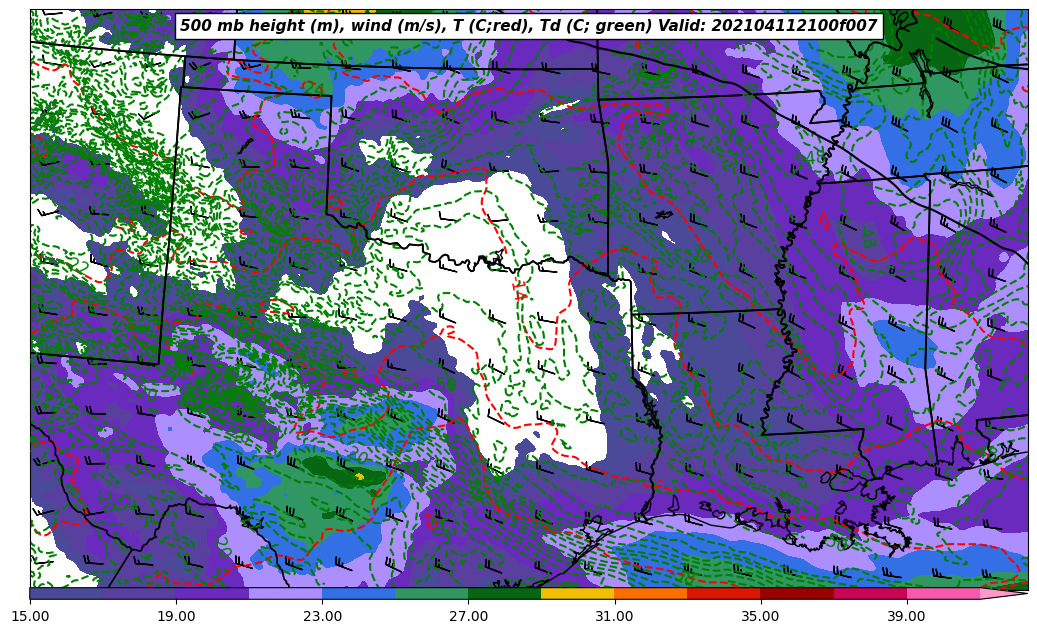The height and width of the screenshot is (633, 1037).
Task: Select the bright red colorbar segment
Action: (x=723, y=593)
